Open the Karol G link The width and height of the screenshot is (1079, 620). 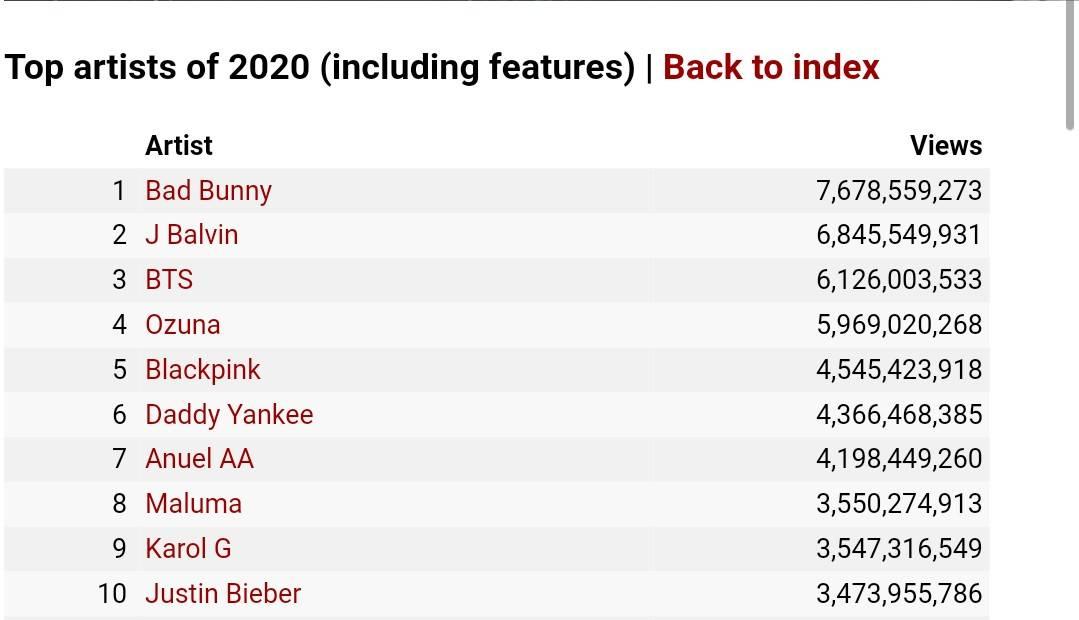click(188, 549)
